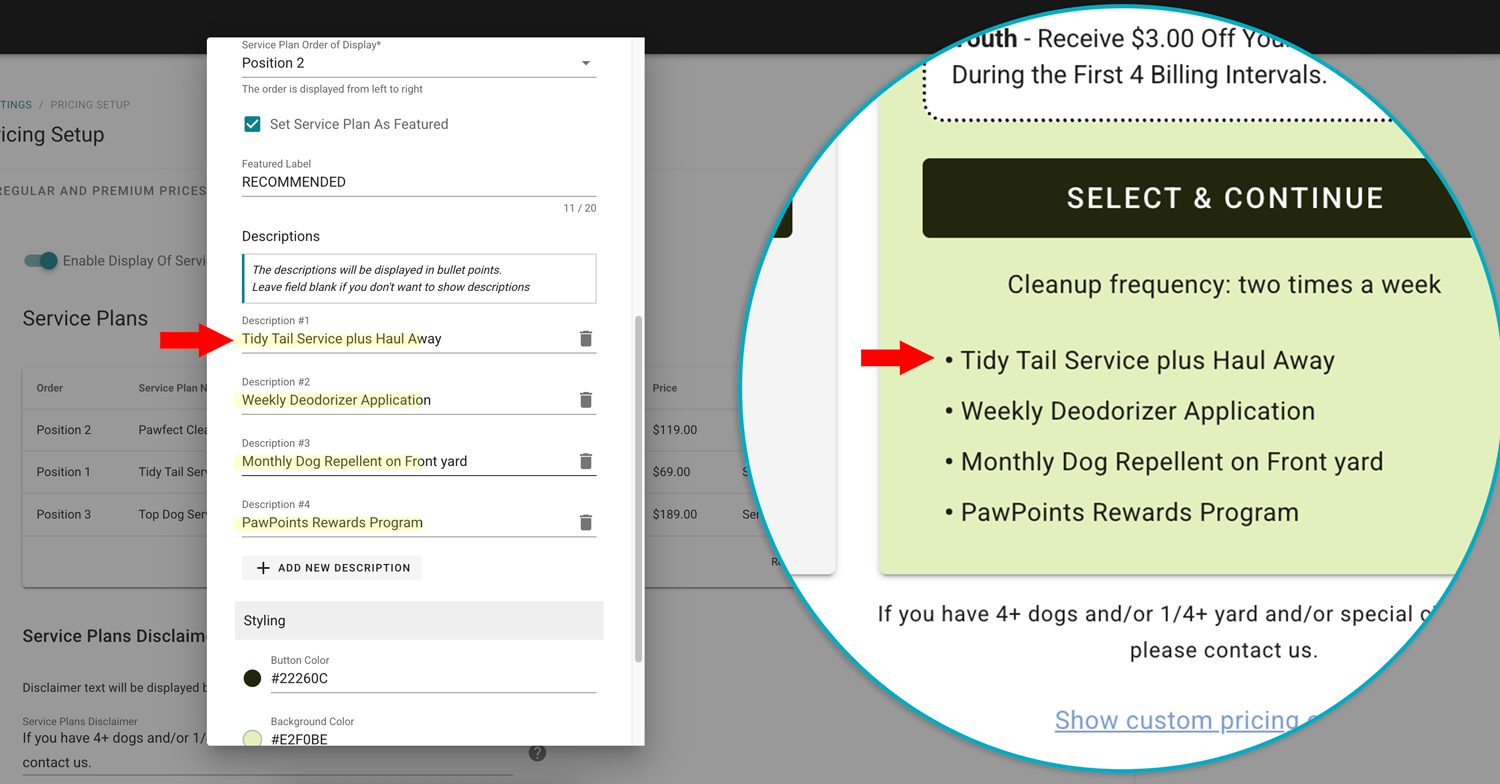Open the Button Color swatch
The height and width of the screenshot is (784, 1500).
[252, 678]
